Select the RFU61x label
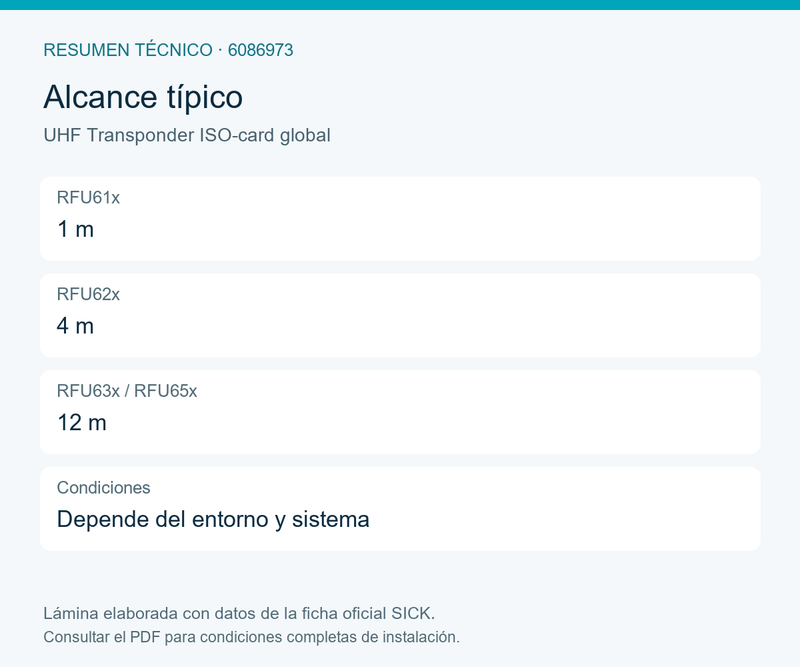Viewport: 800px width, 667px height. tap(88, 197)
